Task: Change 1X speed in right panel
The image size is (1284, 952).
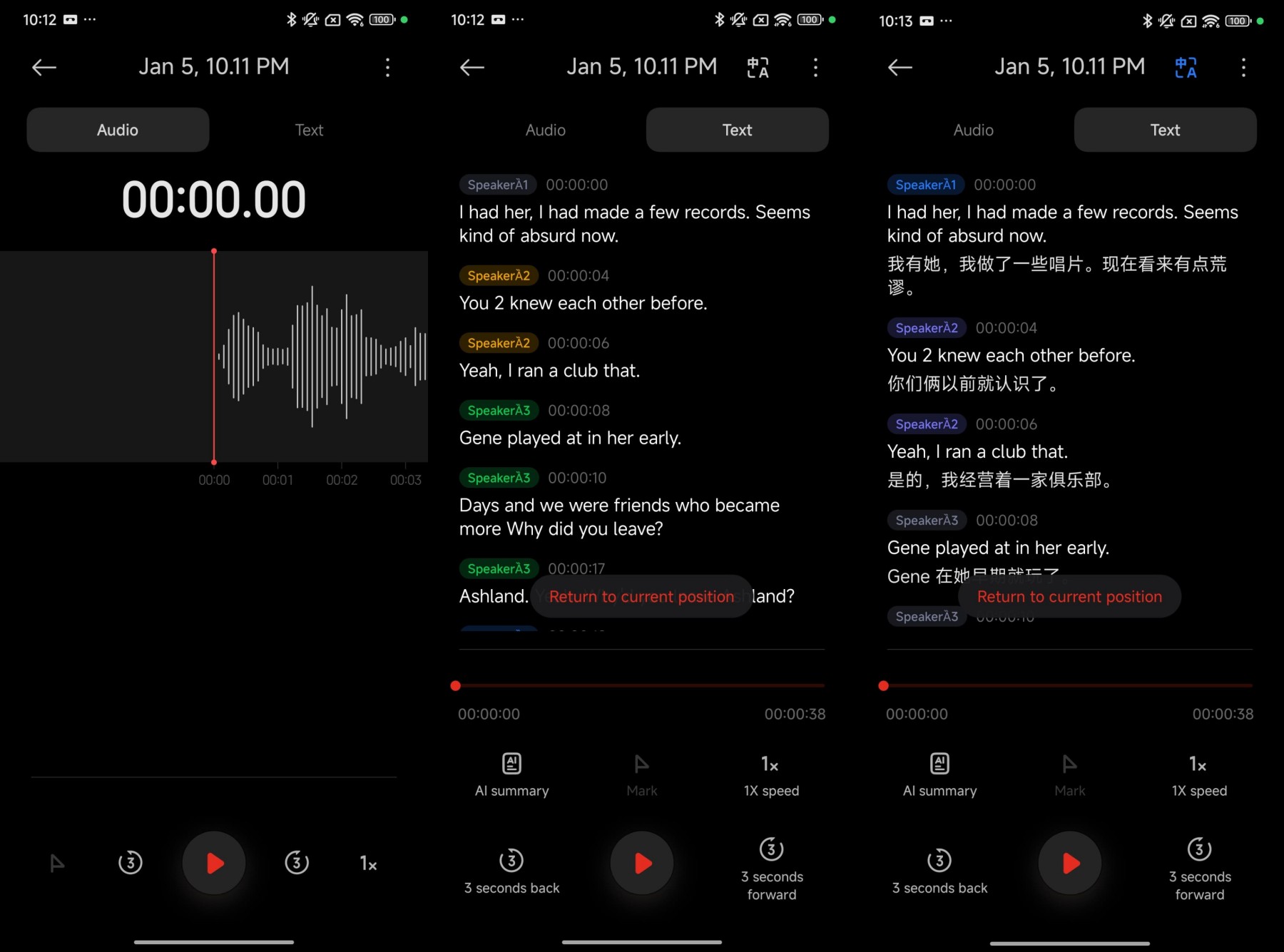Action: pos(1199,774)
